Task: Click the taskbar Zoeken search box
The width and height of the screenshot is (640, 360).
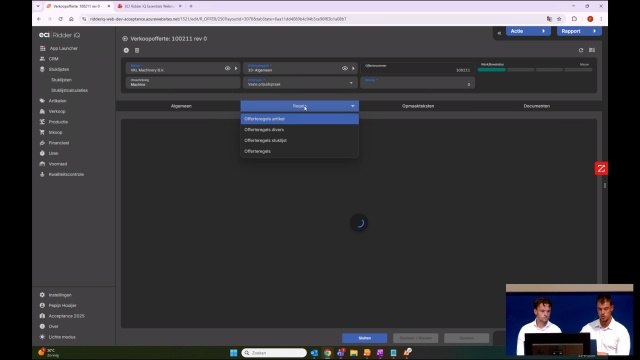Action: 274,353
